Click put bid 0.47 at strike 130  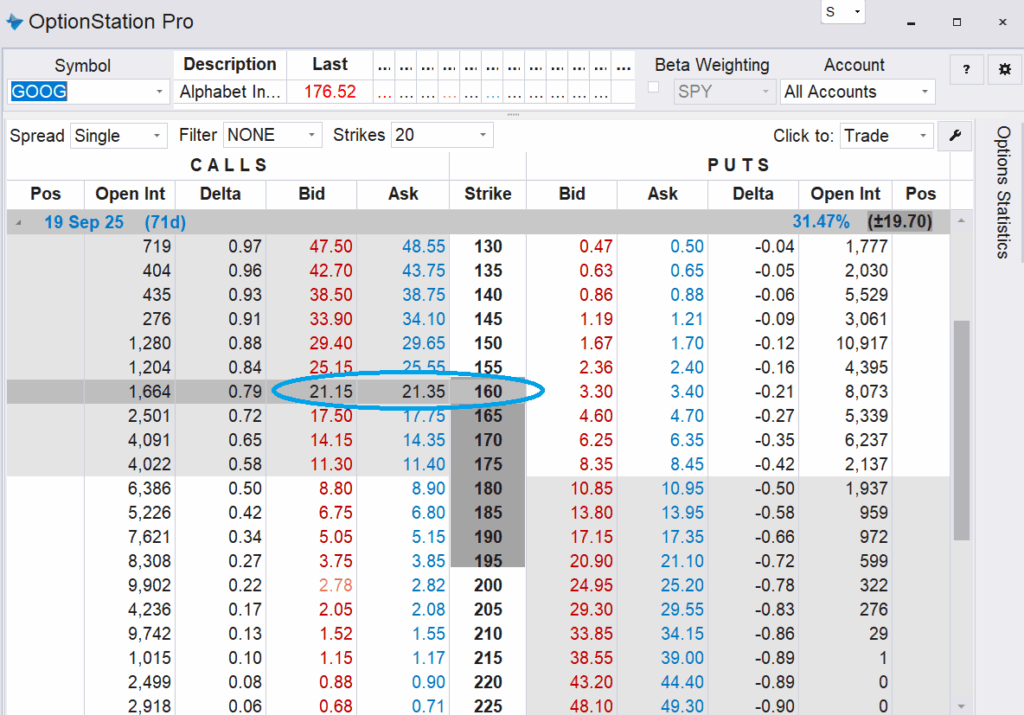click(596, 247)
